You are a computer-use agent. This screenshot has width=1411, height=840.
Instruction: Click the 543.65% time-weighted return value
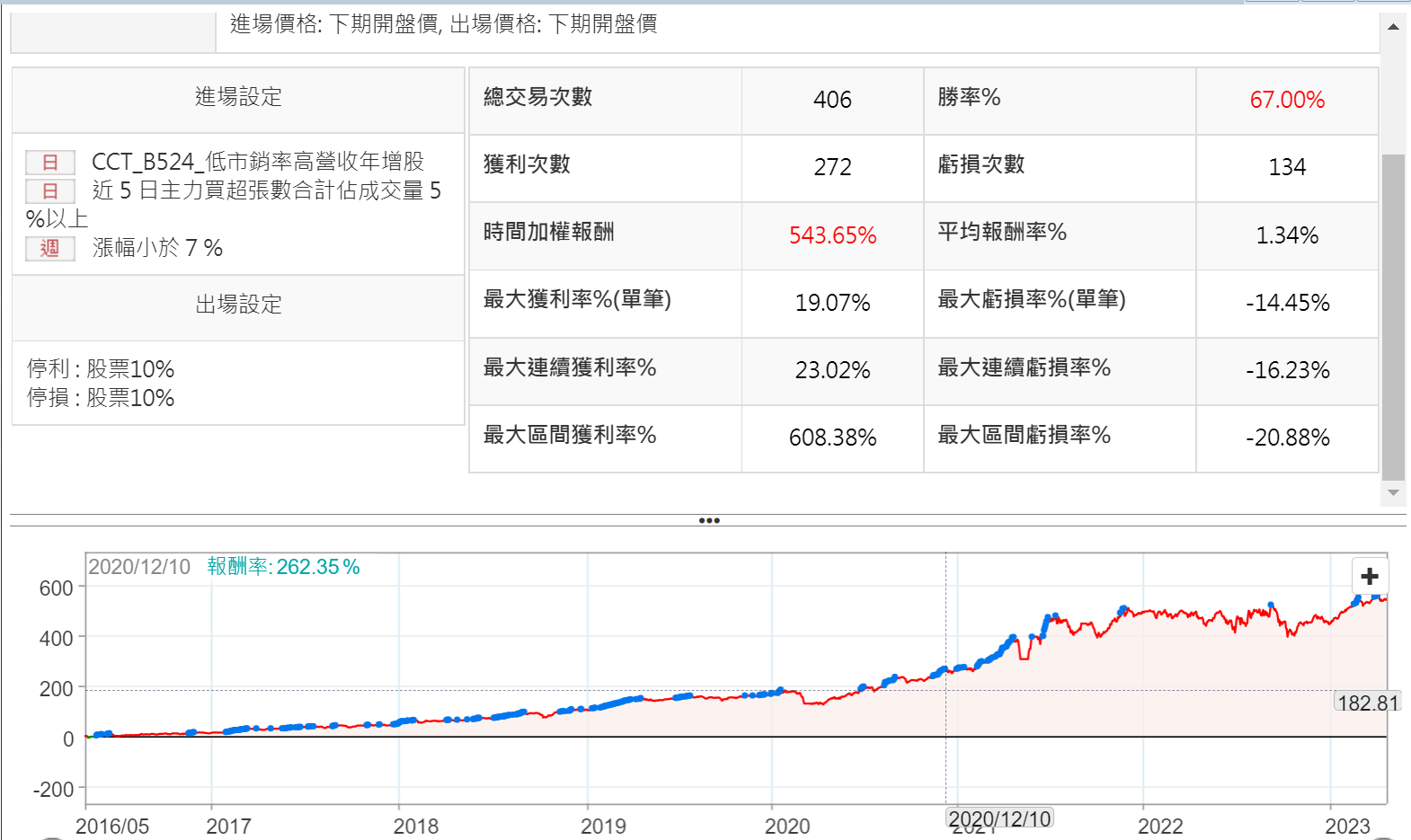pos(832,235)
